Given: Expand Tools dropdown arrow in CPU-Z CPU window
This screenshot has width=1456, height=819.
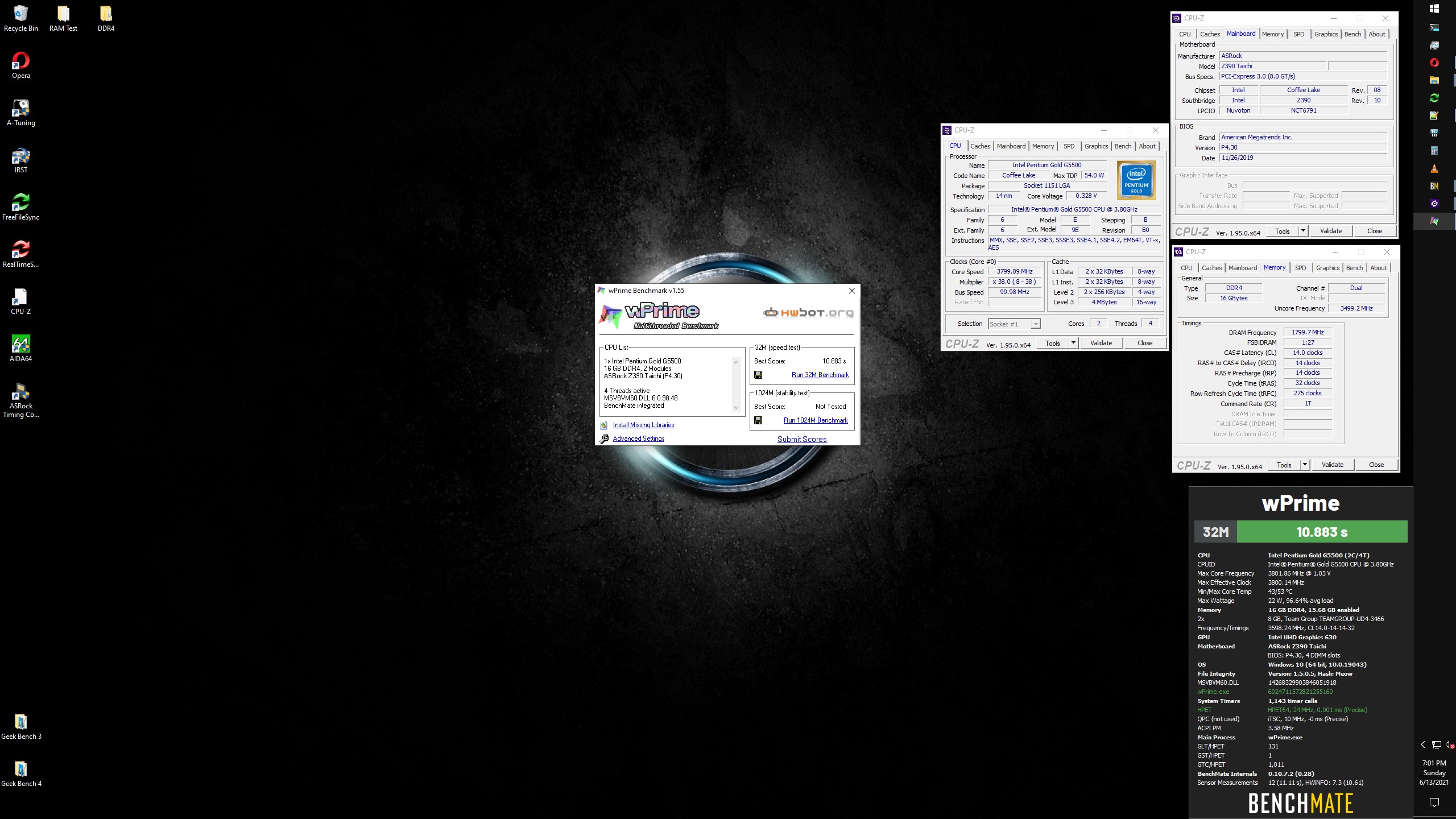Looking at the screenshot, I should point(1073,343).
